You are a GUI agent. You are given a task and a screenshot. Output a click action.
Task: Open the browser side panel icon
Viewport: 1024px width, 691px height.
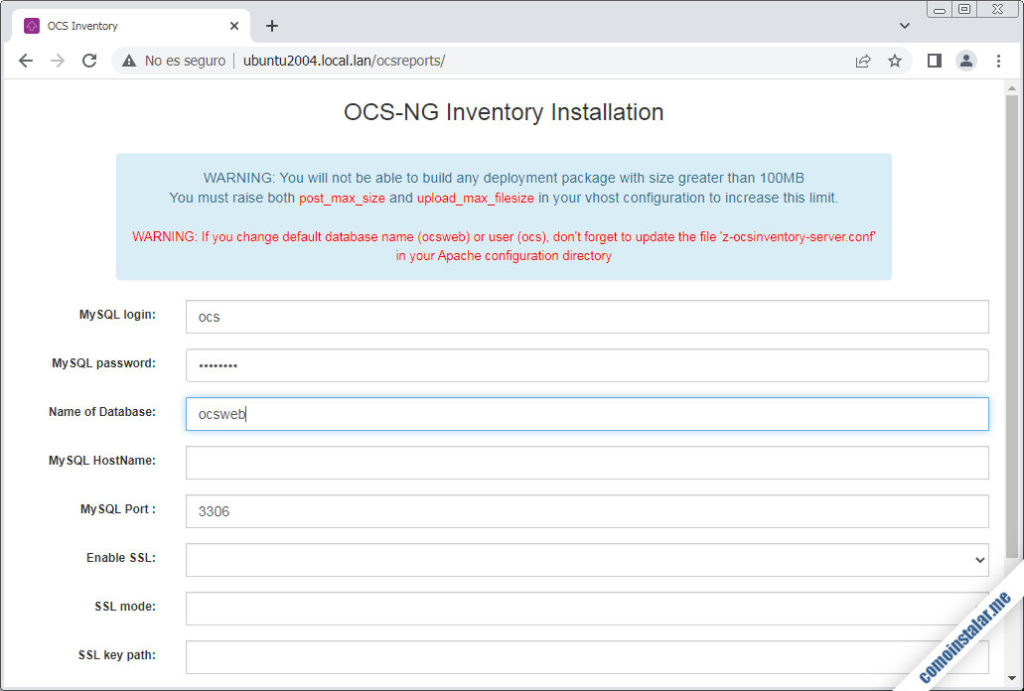(x=933, y=60)
